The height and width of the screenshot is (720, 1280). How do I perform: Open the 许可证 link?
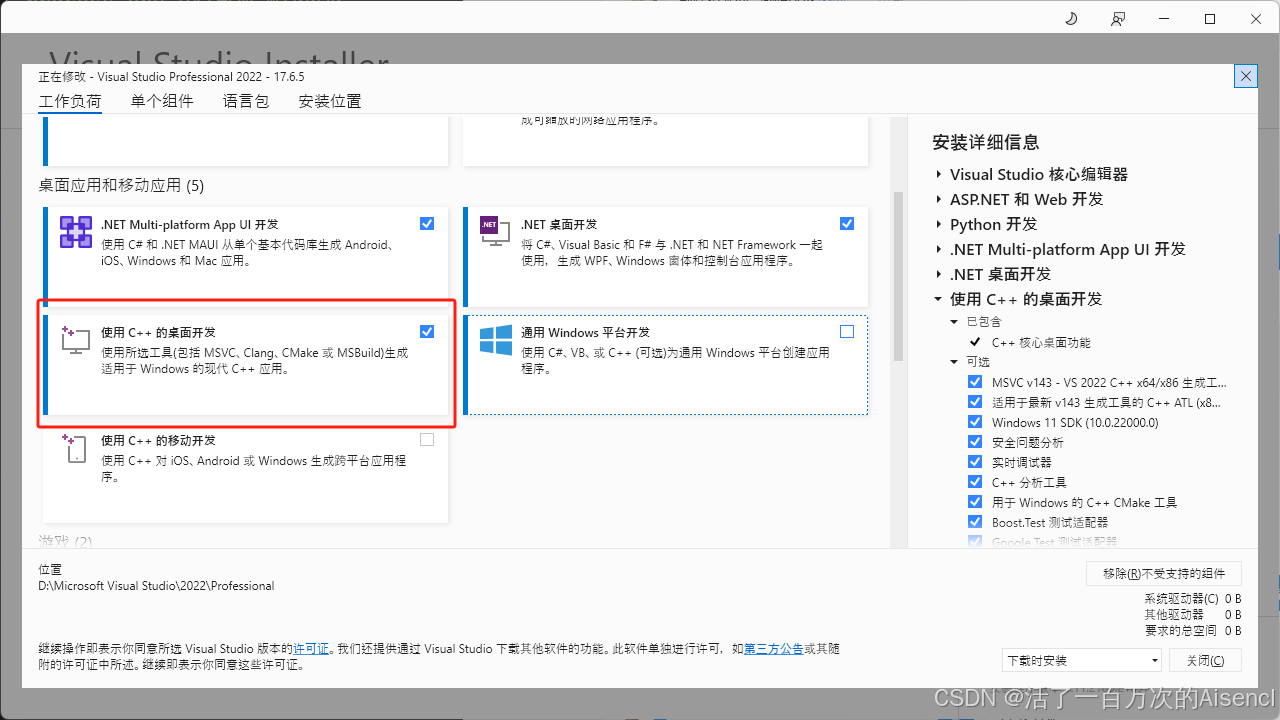tap(311, 649)
